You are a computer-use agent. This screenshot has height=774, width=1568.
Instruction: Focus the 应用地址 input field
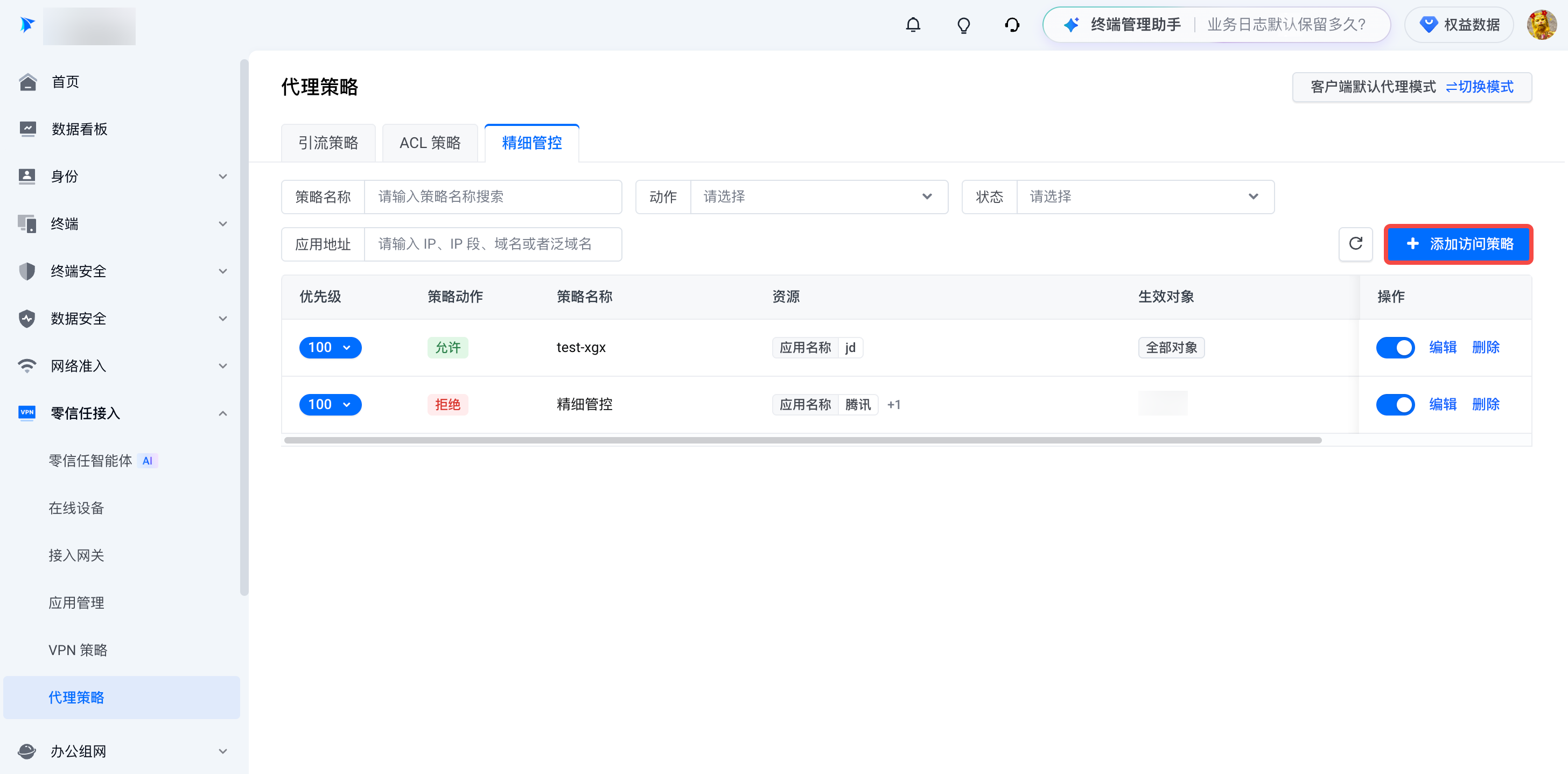point(493,244)
